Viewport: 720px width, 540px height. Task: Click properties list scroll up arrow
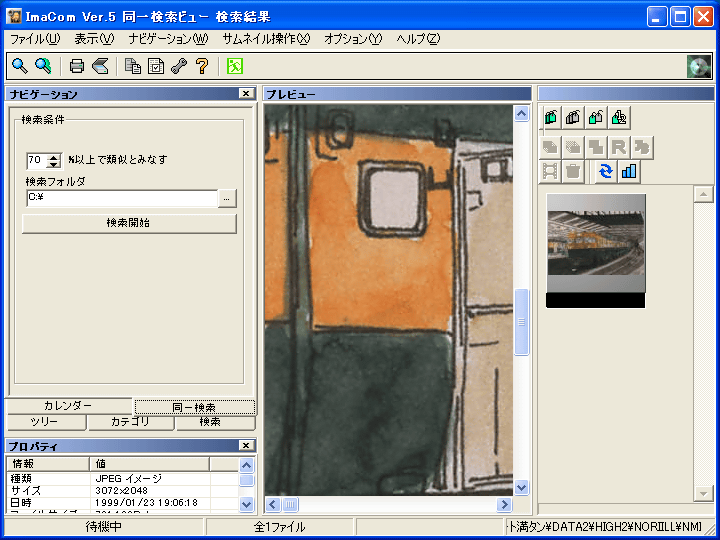pos(247,466)
